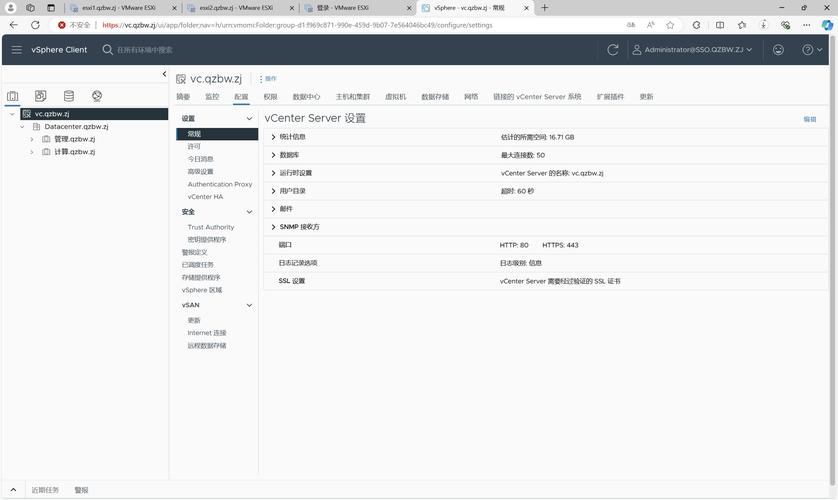Expand the 邮件 settings row

click(x=273, y=209)
